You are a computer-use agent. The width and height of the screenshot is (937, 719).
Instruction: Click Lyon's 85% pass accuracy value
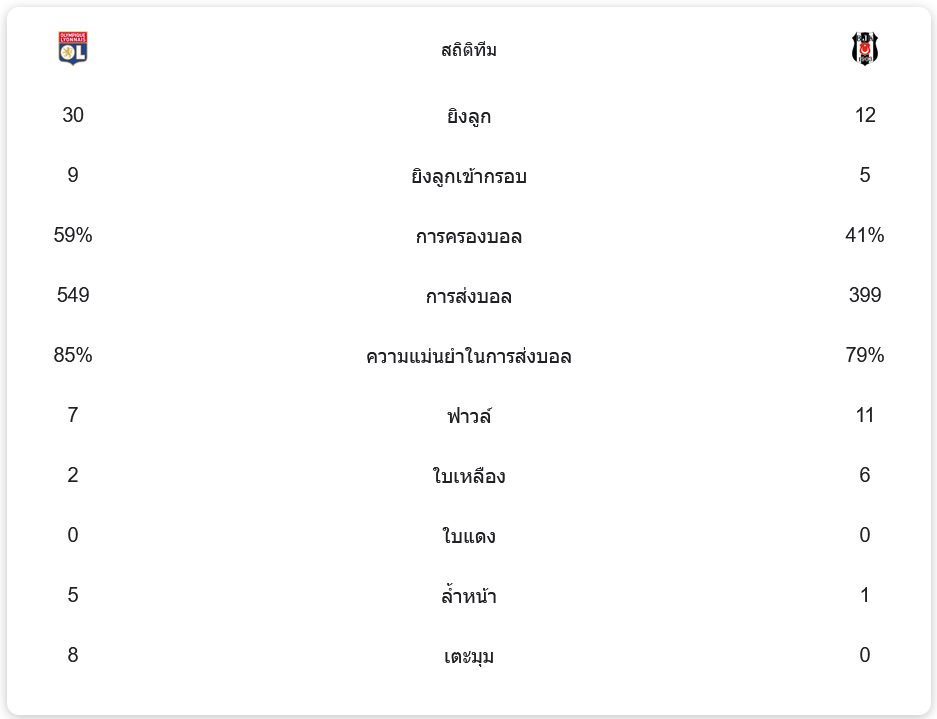coord(73,355)
